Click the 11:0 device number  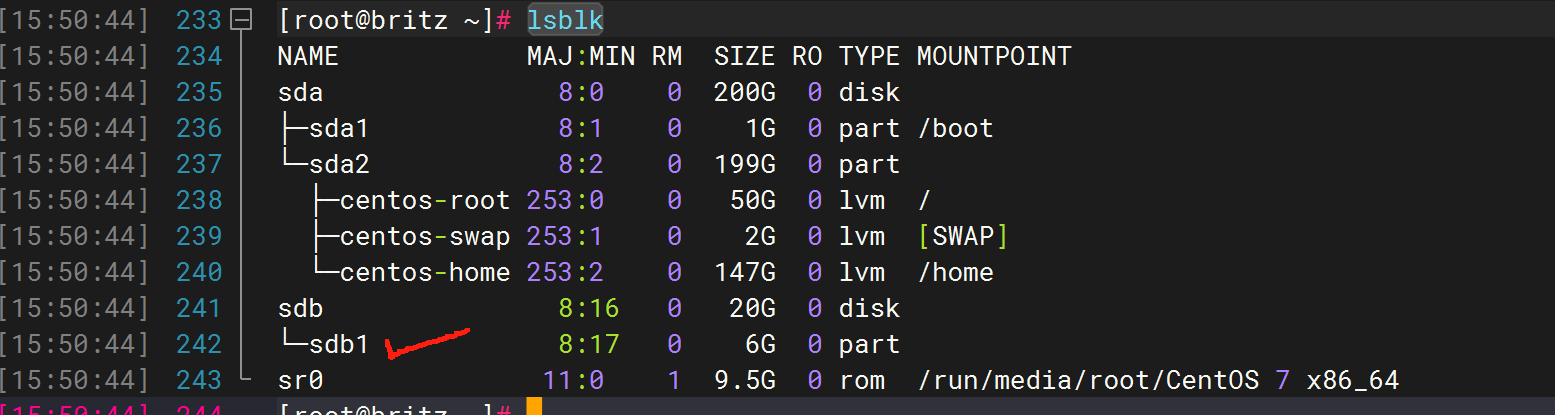[x=574, y=380]
